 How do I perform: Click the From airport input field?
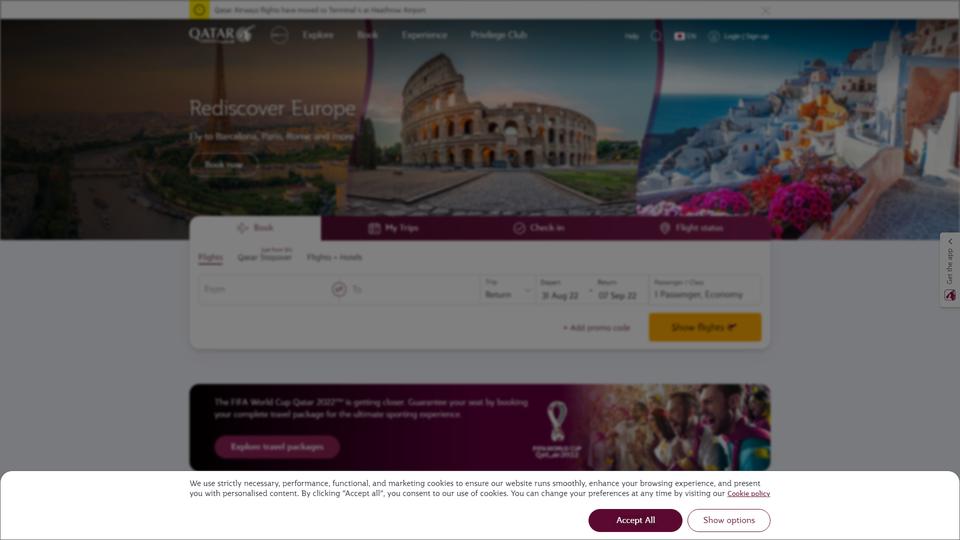(x=264, y=289)
